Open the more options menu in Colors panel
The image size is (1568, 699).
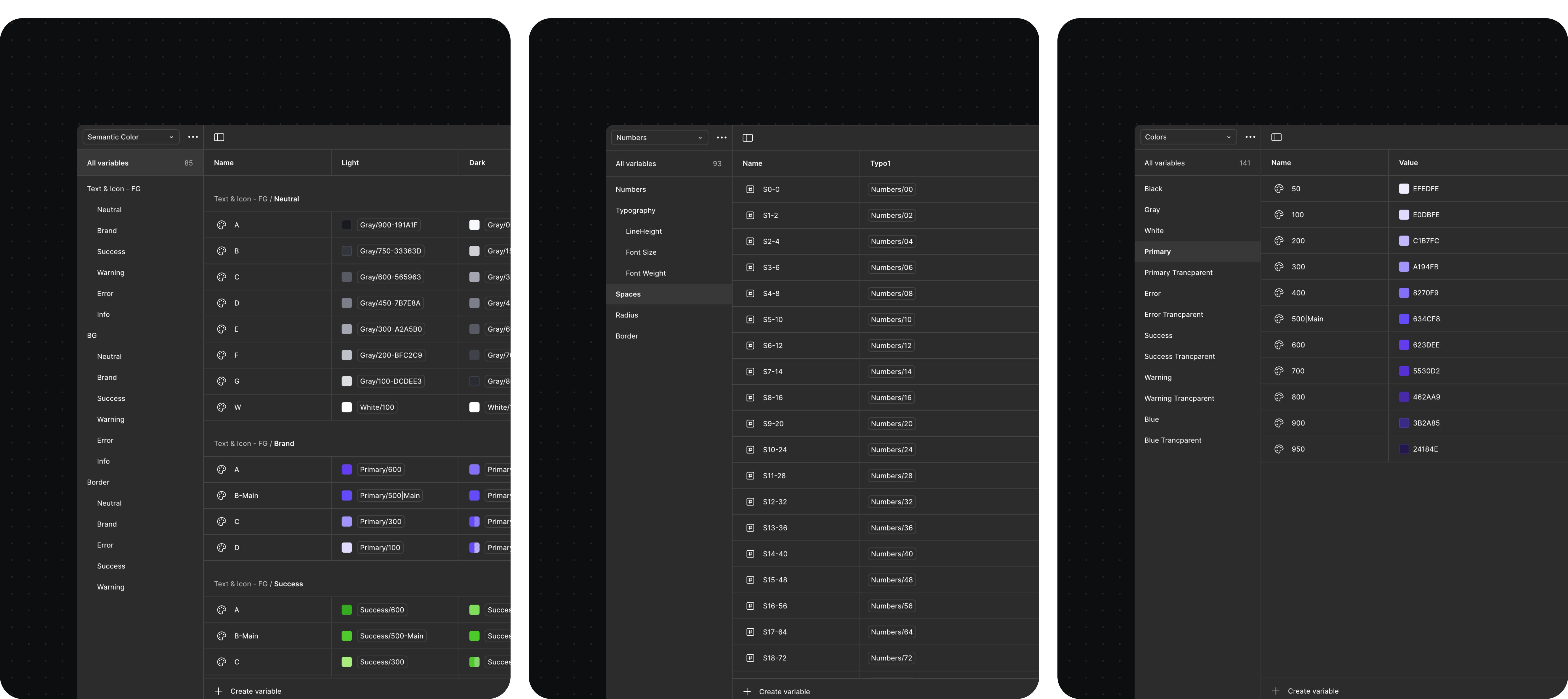pos(1250,137)
